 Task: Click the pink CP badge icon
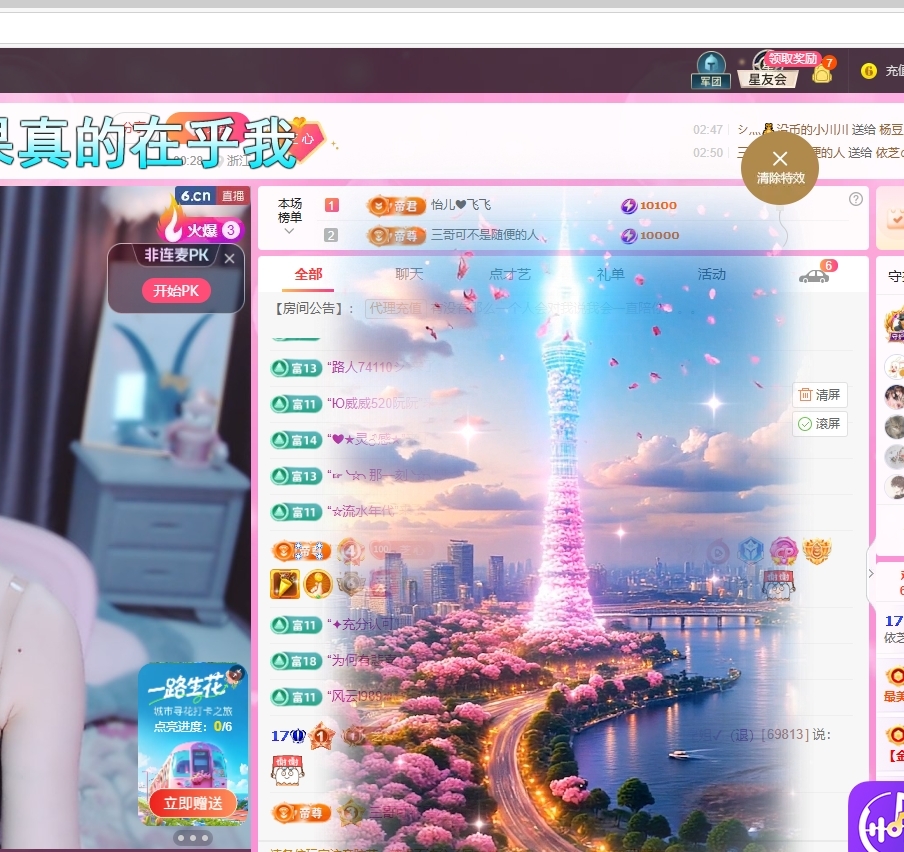784,552
